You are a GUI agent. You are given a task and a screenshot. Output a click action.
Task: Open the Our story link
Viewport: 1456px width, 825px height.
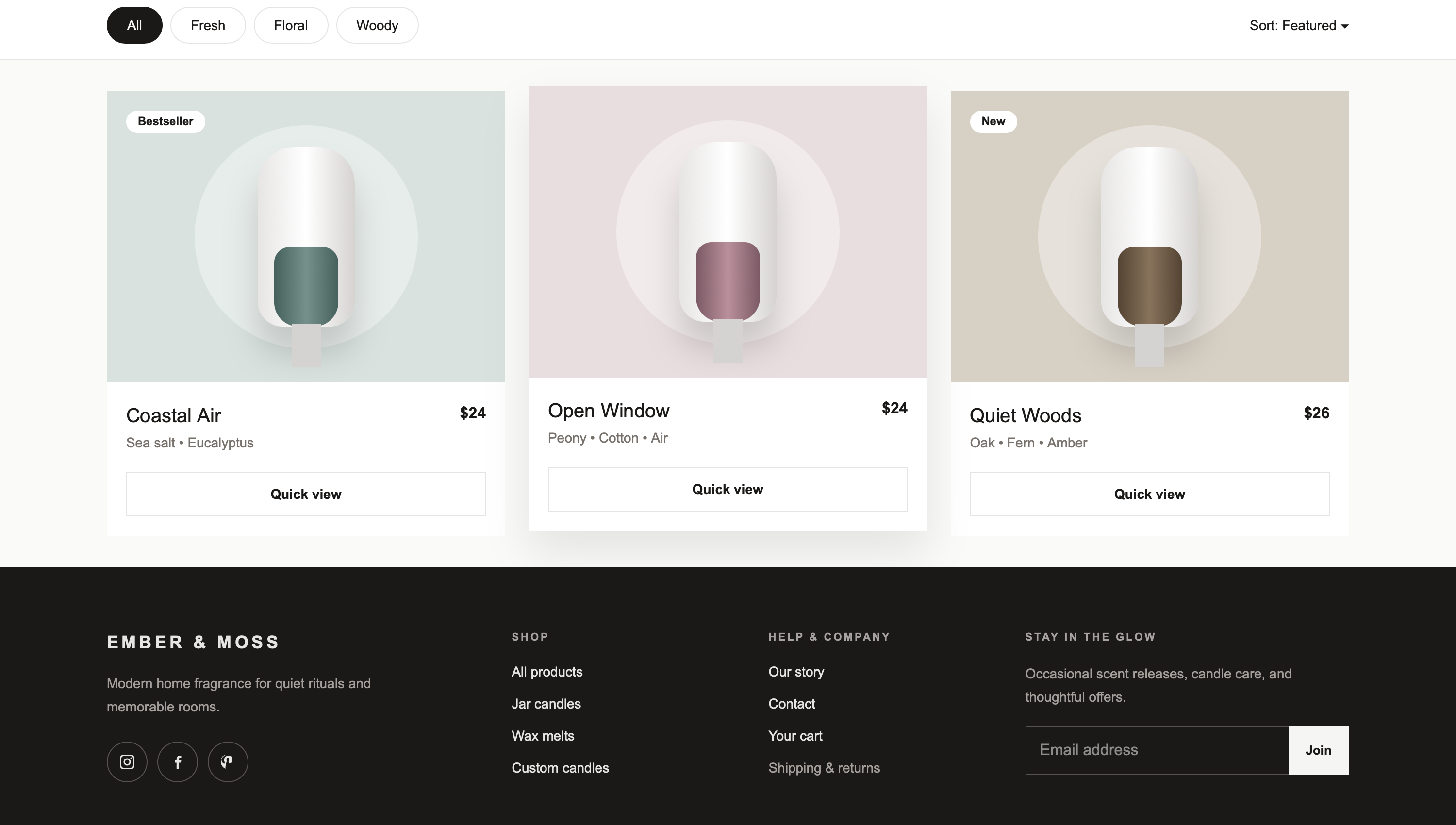click(x=796, y=672)
